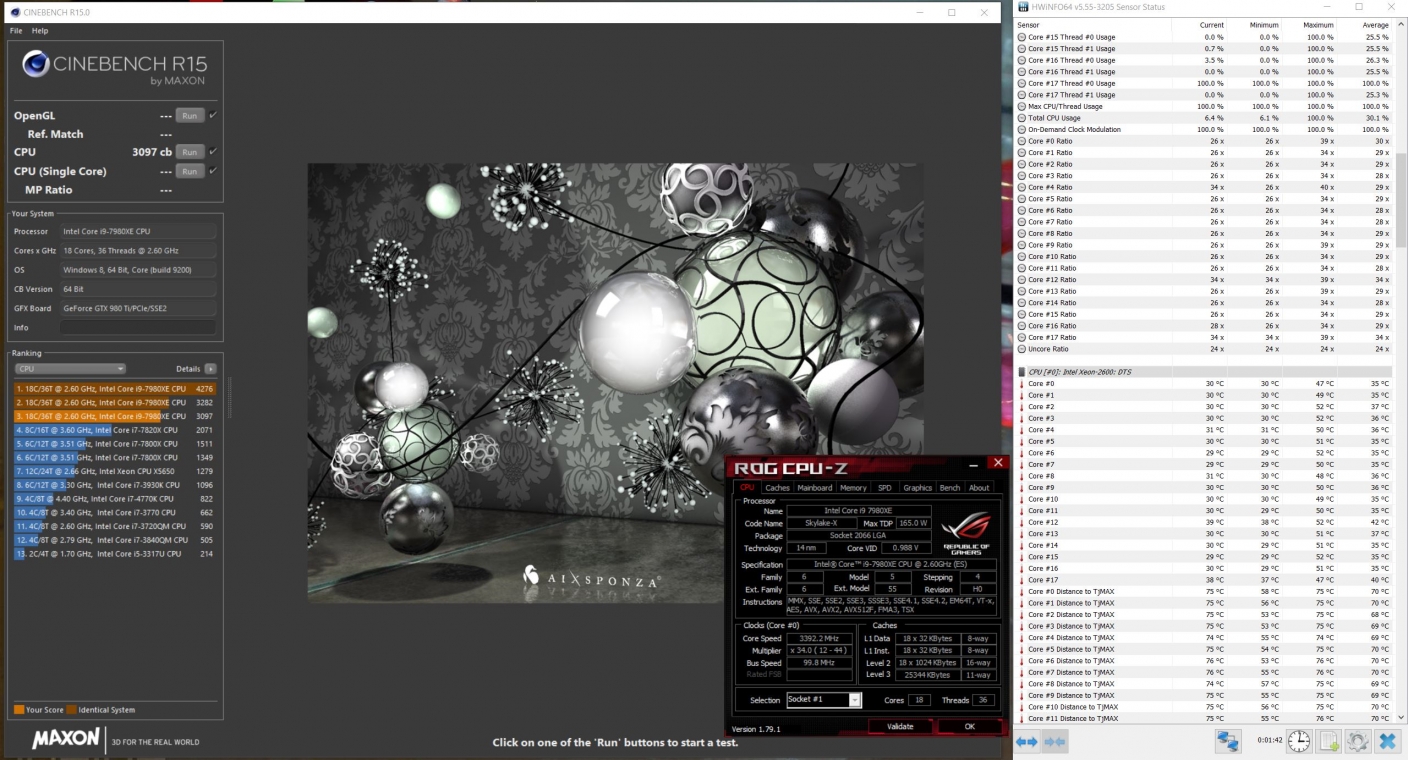Click the ROG Republic of Gamers logo
The image size is (1408, 760).
point(966,533)
